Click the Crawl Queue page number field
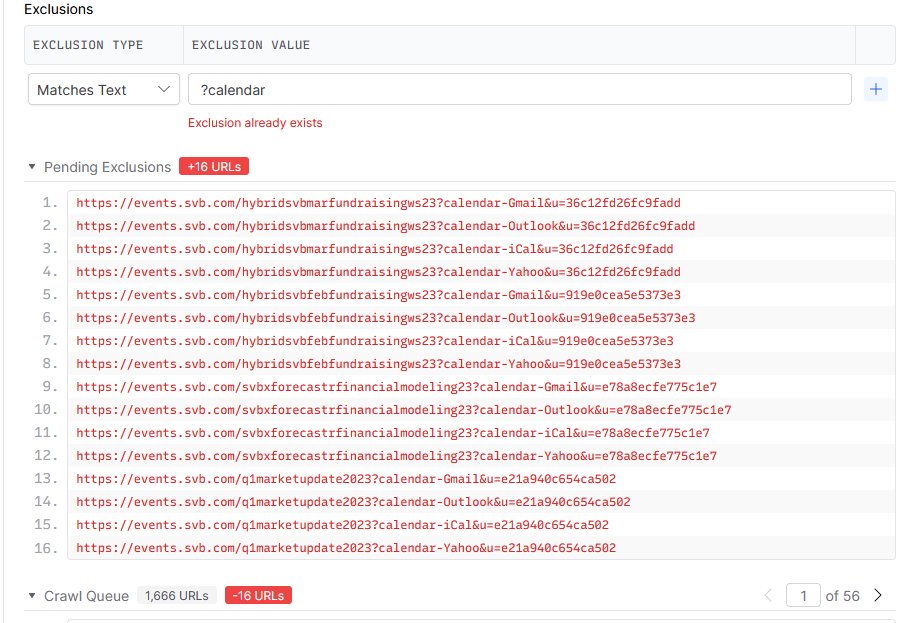Viewport: 913px width, 623px height. (x=803, y=595)
